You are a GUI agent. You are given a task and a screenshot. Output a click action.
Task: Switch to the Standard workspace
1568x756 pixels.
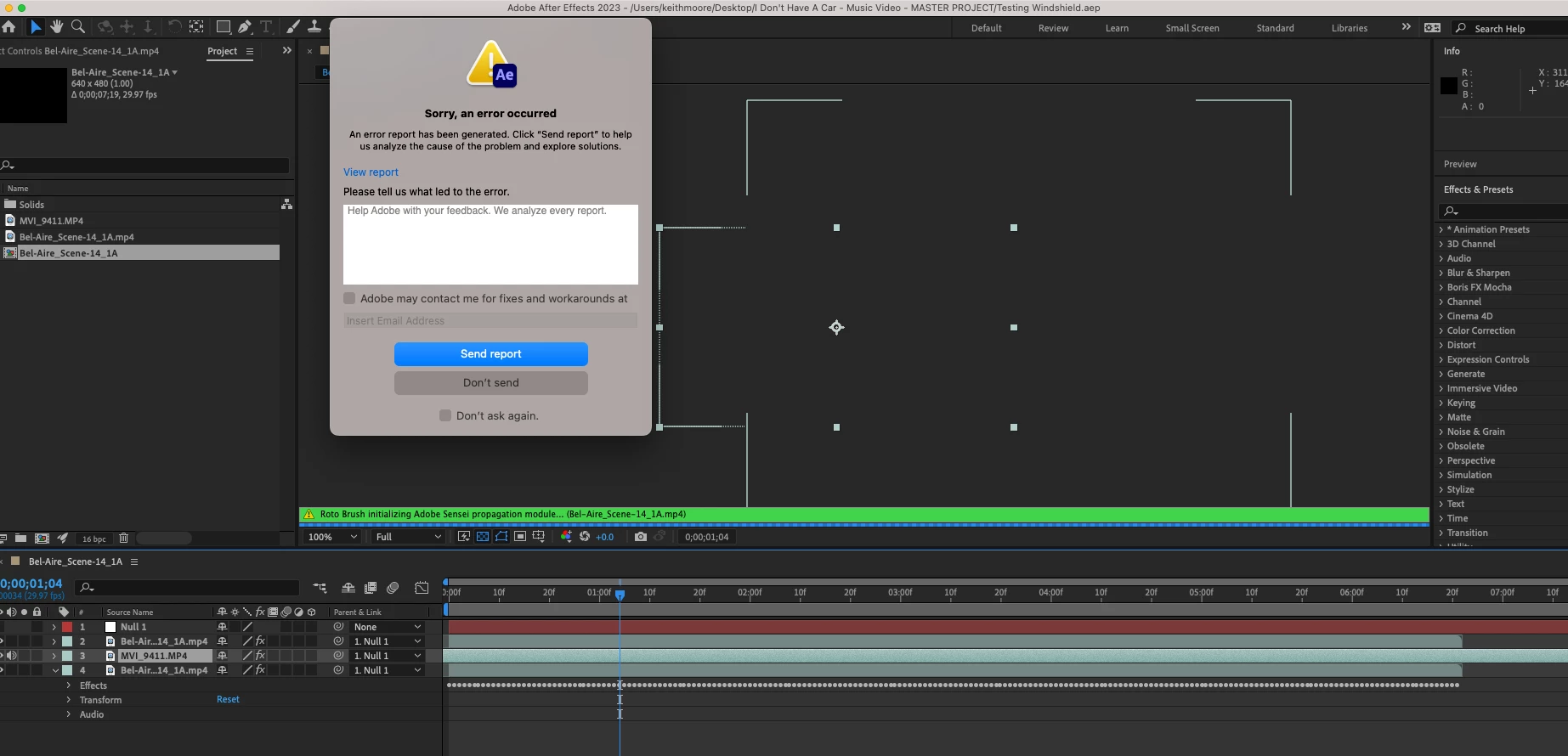(1275, 28)
